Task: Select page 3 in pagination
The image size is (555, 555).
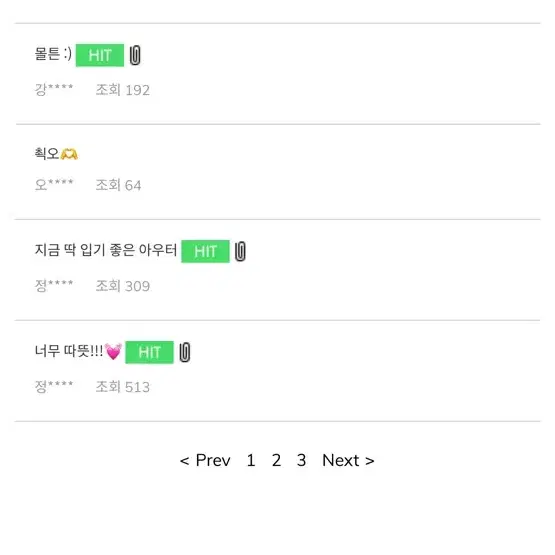Action: click(x=302, y=460)
